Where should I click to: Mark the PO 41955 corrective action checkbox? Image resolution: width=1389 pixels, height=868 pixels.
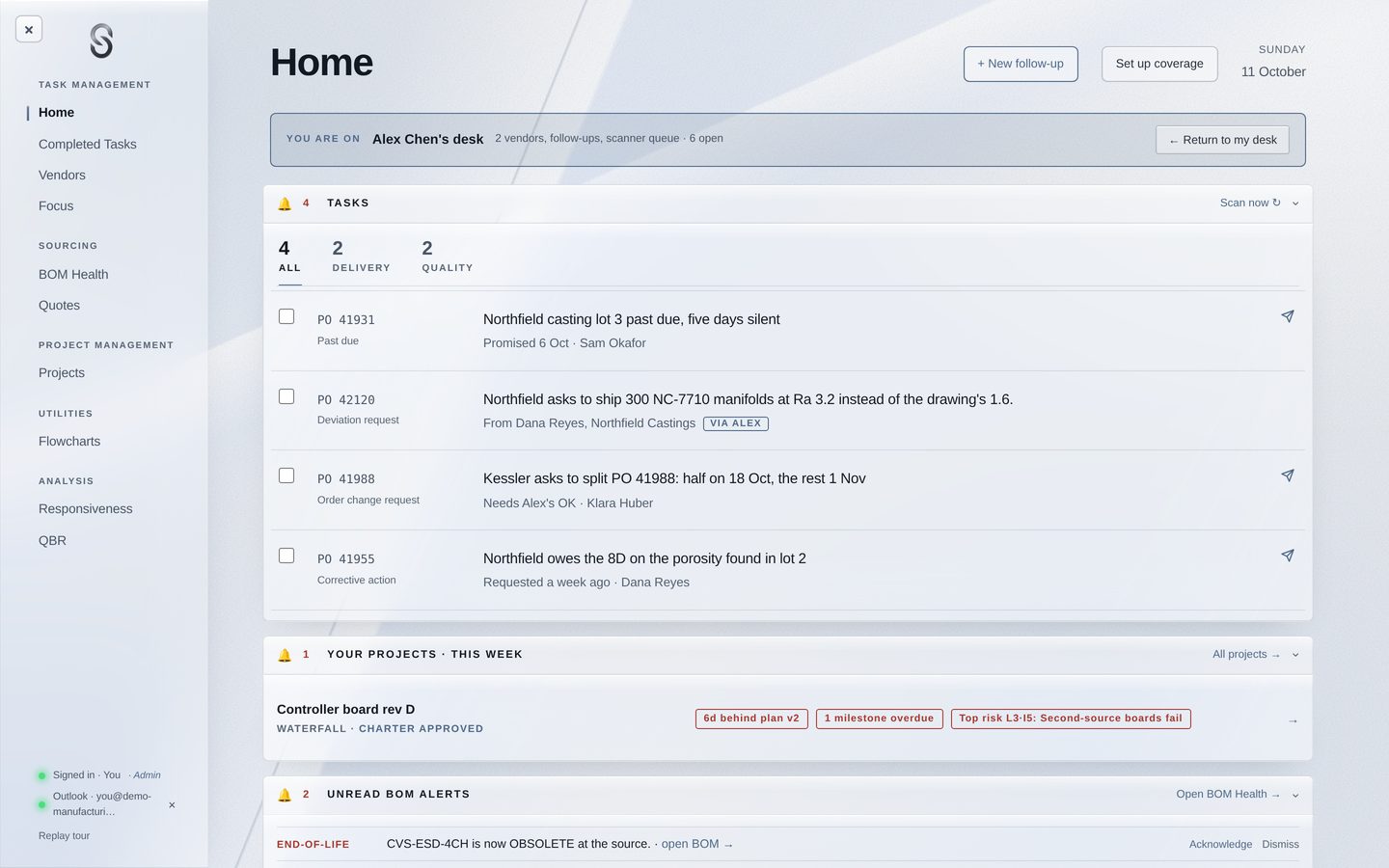(x=286, y=556)
